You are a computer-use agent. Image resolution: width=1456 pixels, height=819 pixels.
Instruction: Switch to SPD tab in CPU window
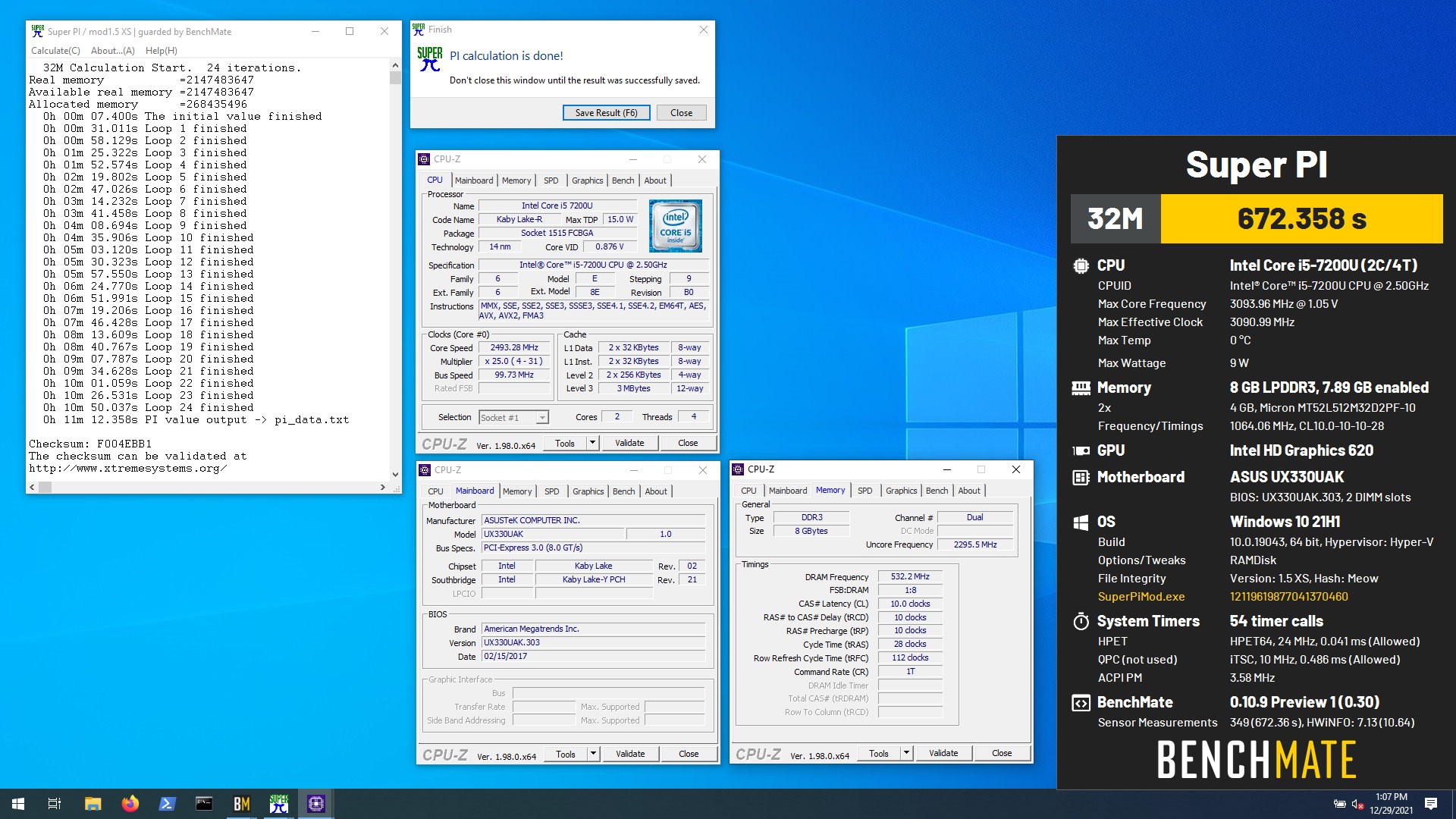click(551, 180)
